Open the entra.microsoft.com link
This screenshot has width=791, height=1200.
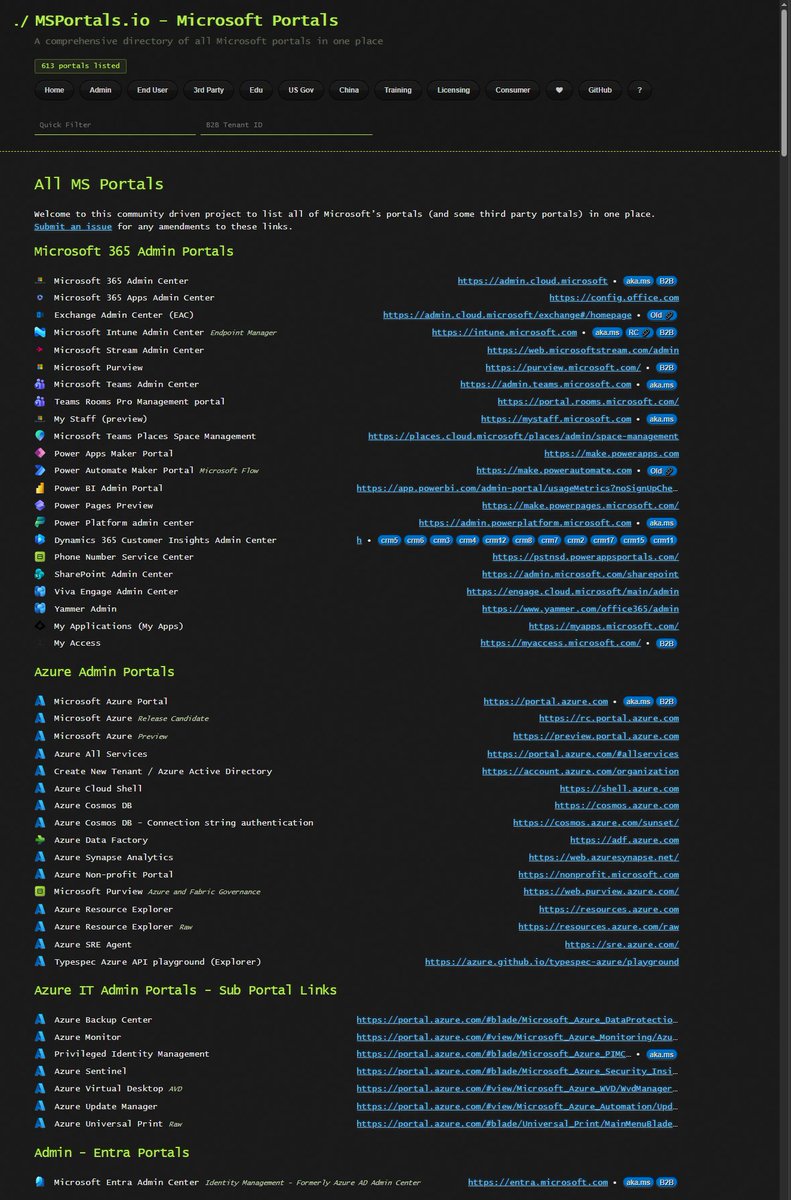pyautogui.click(x=538, y=1182)
